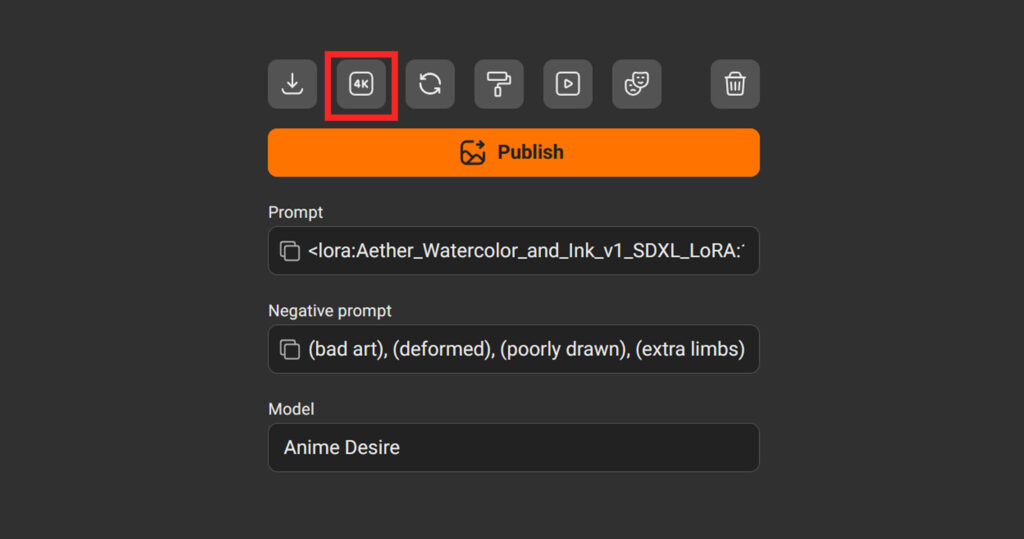Copy the prompt text
The width and height of the screenshot is (1024, 539).
[x=290, y=251]
